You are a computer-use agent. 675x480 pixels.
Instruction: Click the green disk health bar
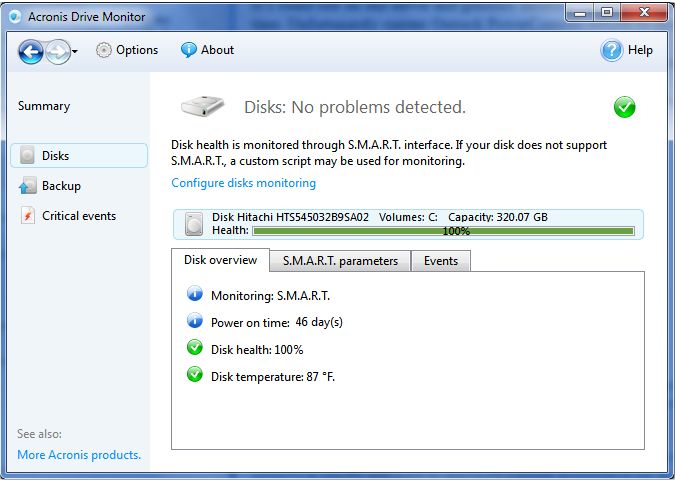point(443,231)
